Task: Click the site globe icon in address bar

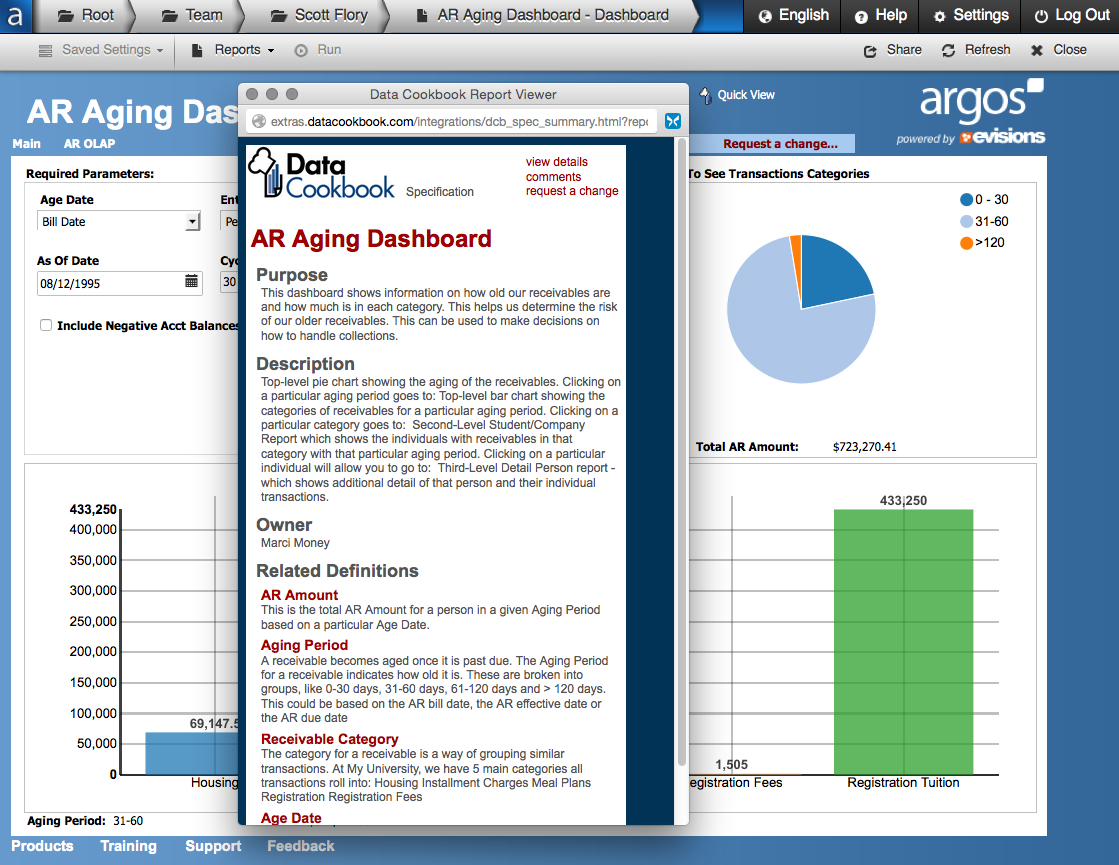Action: [258, 122]
